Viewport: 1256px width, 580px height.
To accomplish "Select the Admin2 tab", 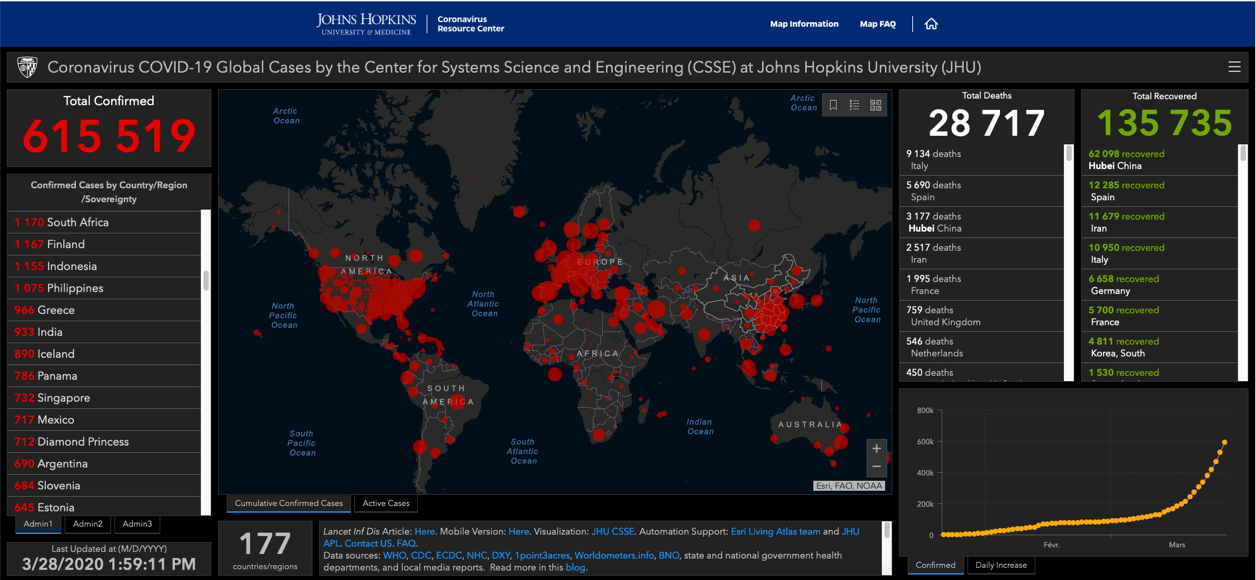I will click(87, 524).
